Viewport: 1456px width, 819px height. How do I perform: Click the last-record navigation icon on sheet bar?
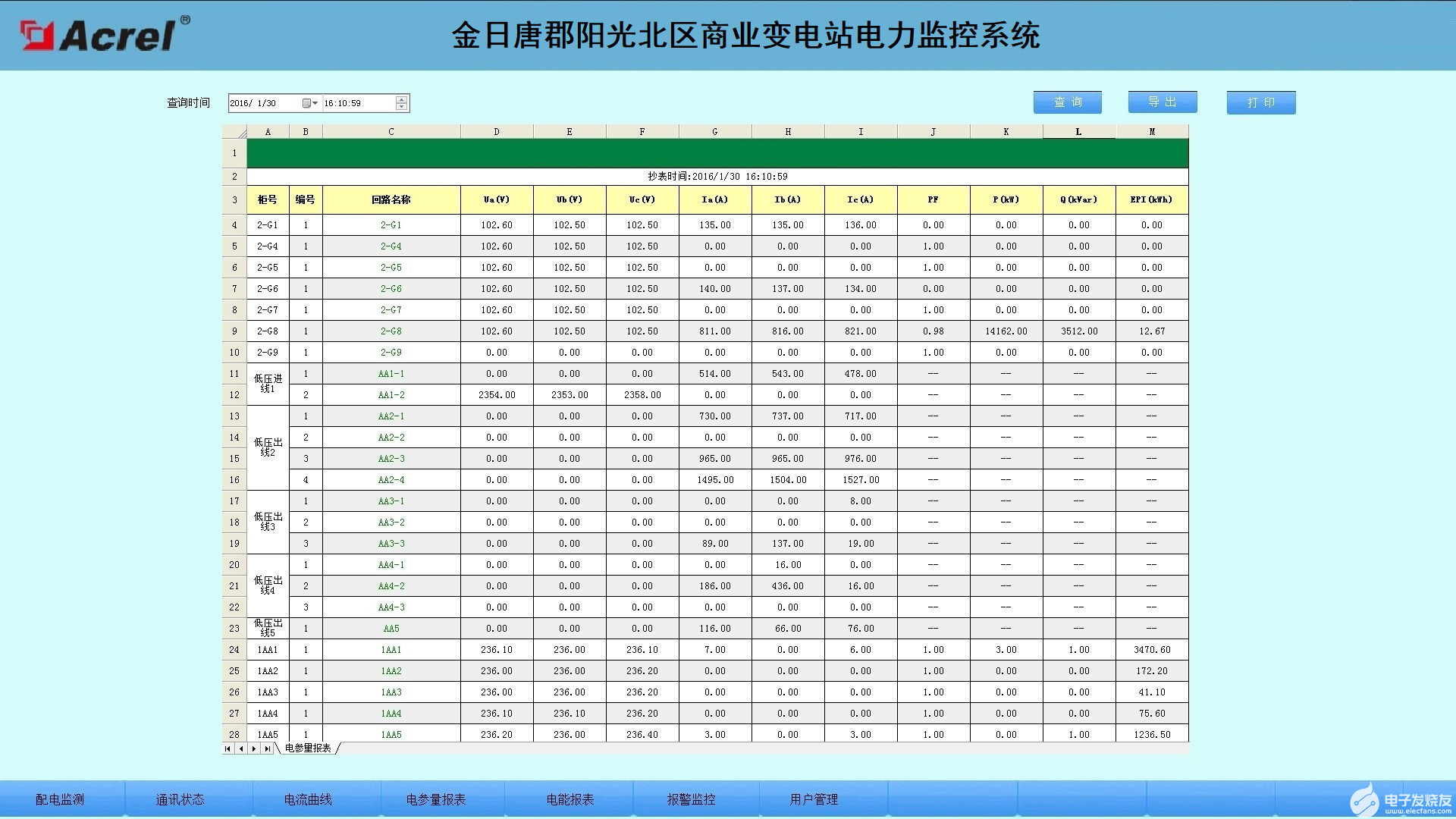(x=268, y=748)
